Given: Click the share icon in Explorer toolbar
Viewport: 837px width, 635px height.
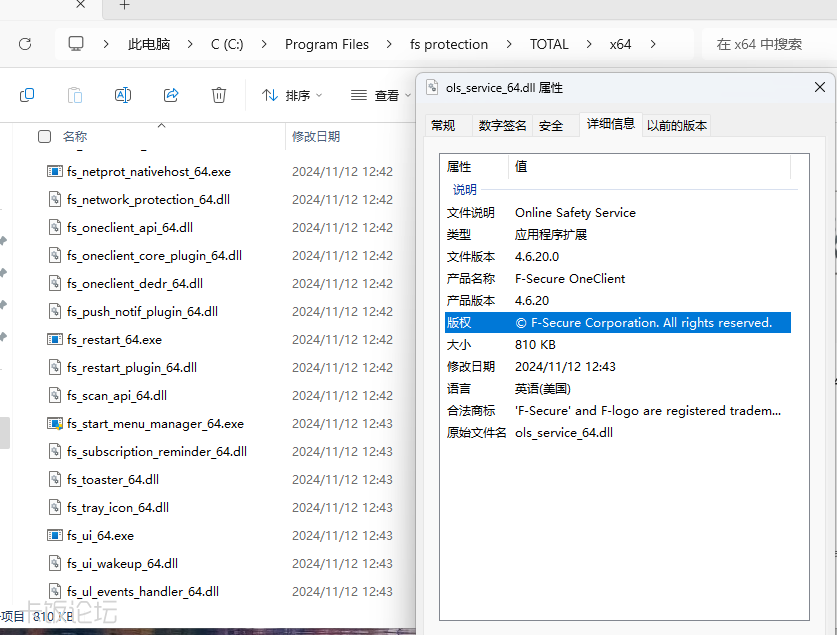Looking at the screenshot, I should tap(171, 95).
